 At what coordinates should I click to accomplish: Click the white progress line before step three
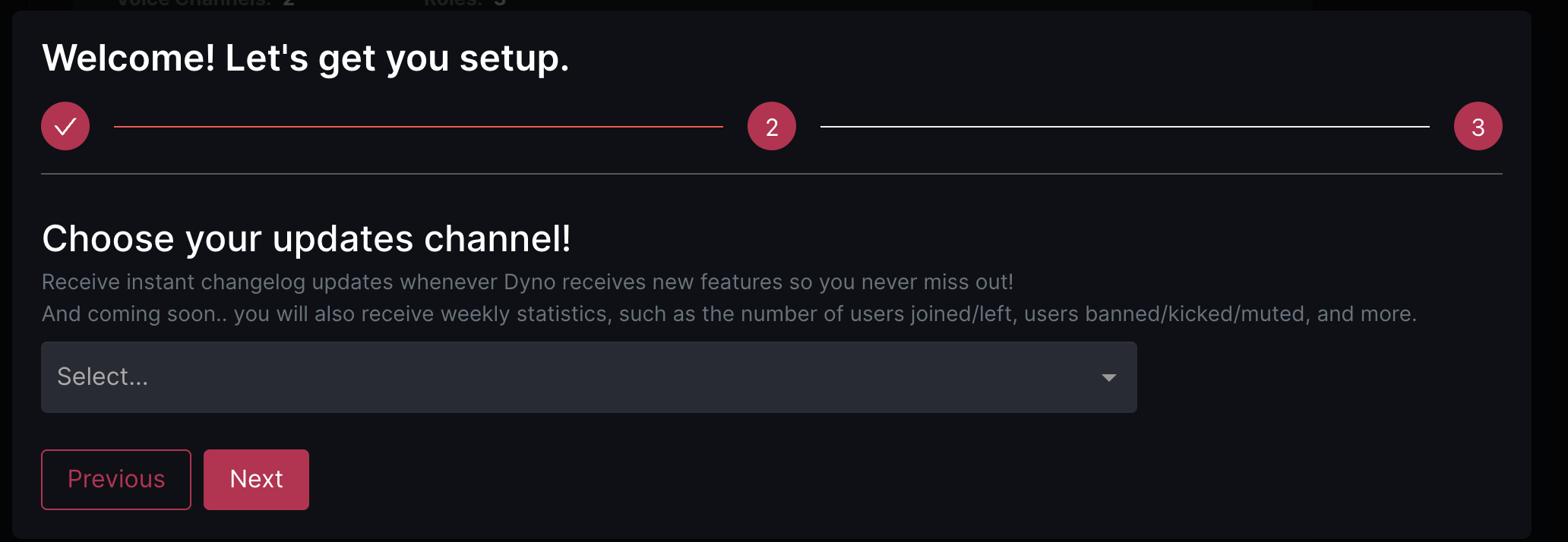click(1125, 127)
